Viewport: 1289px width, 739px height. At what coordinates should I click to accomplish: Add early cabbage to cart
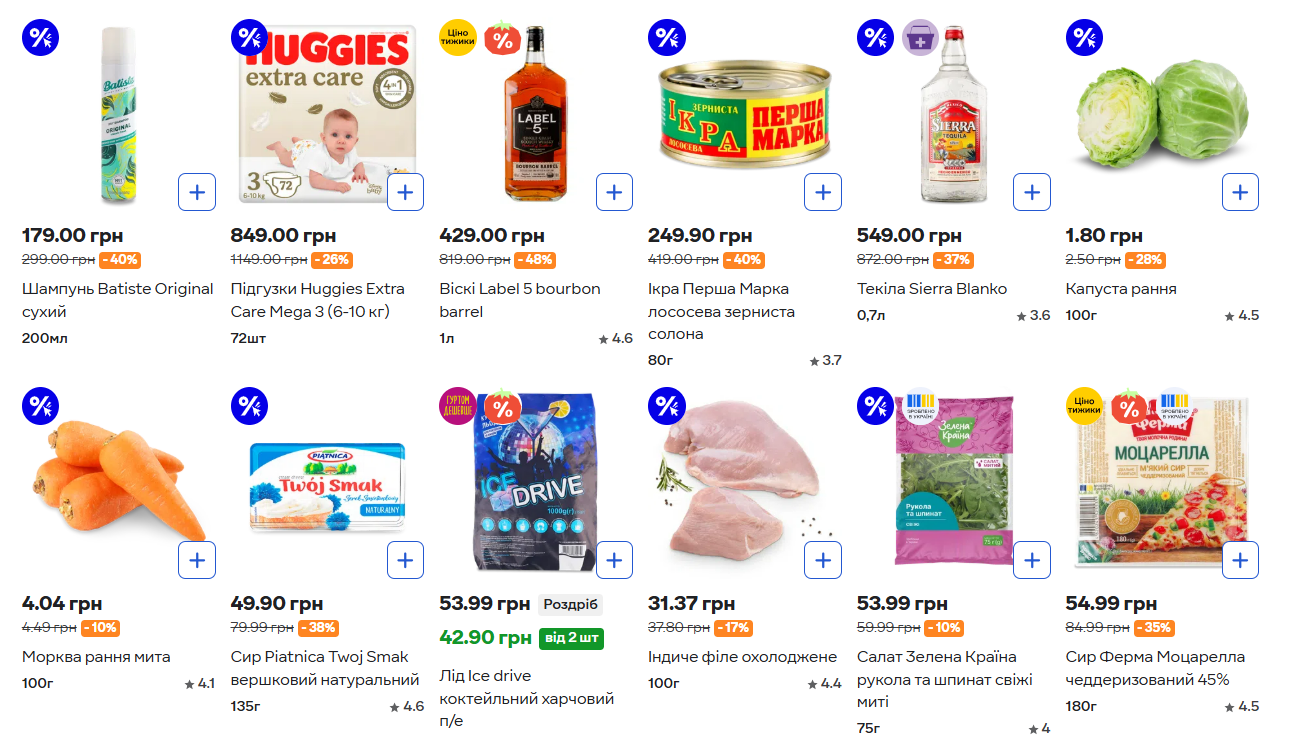[x=1240, y=192]
